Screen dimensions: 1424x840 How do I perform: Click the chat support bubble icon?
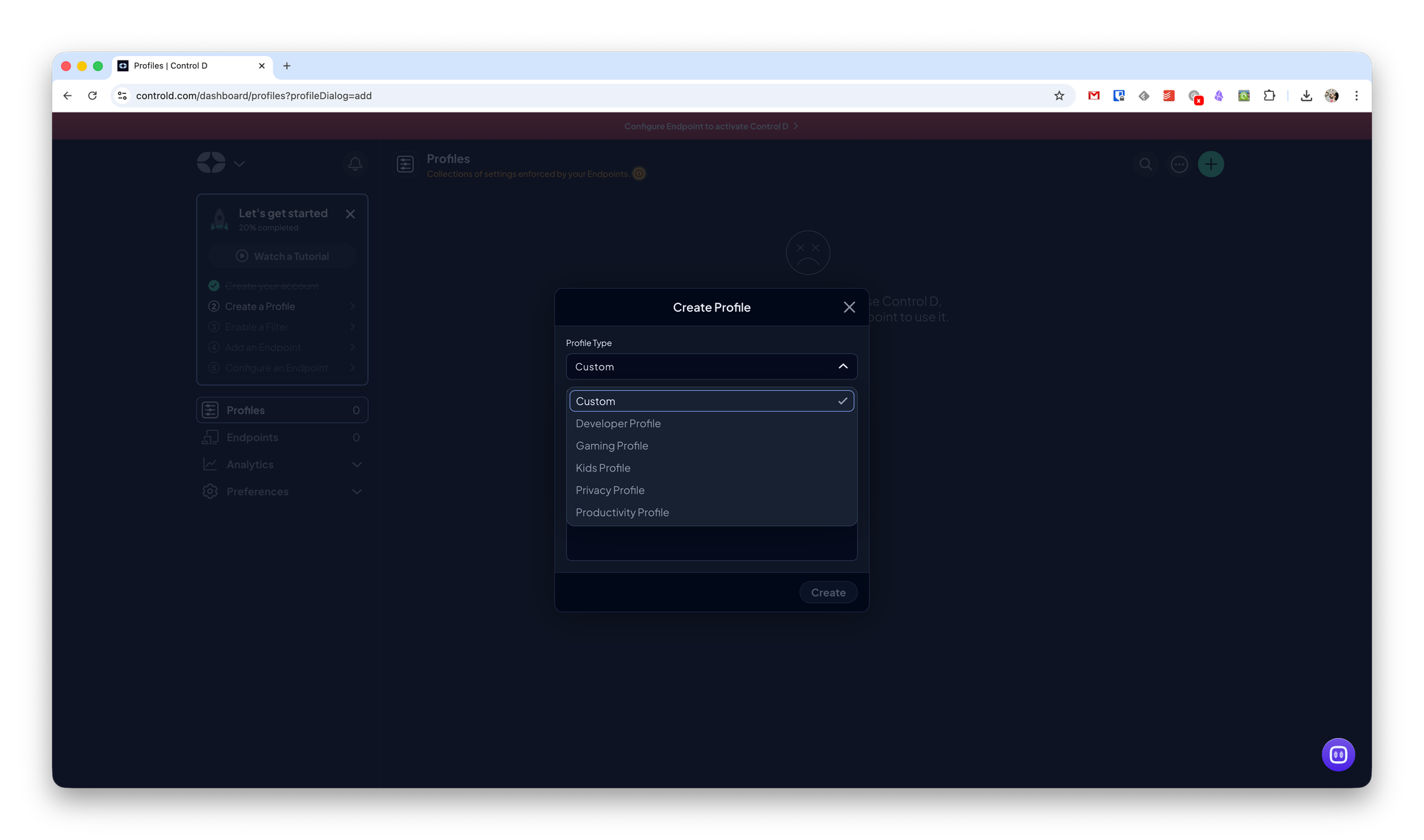(x=1338, y=755)
